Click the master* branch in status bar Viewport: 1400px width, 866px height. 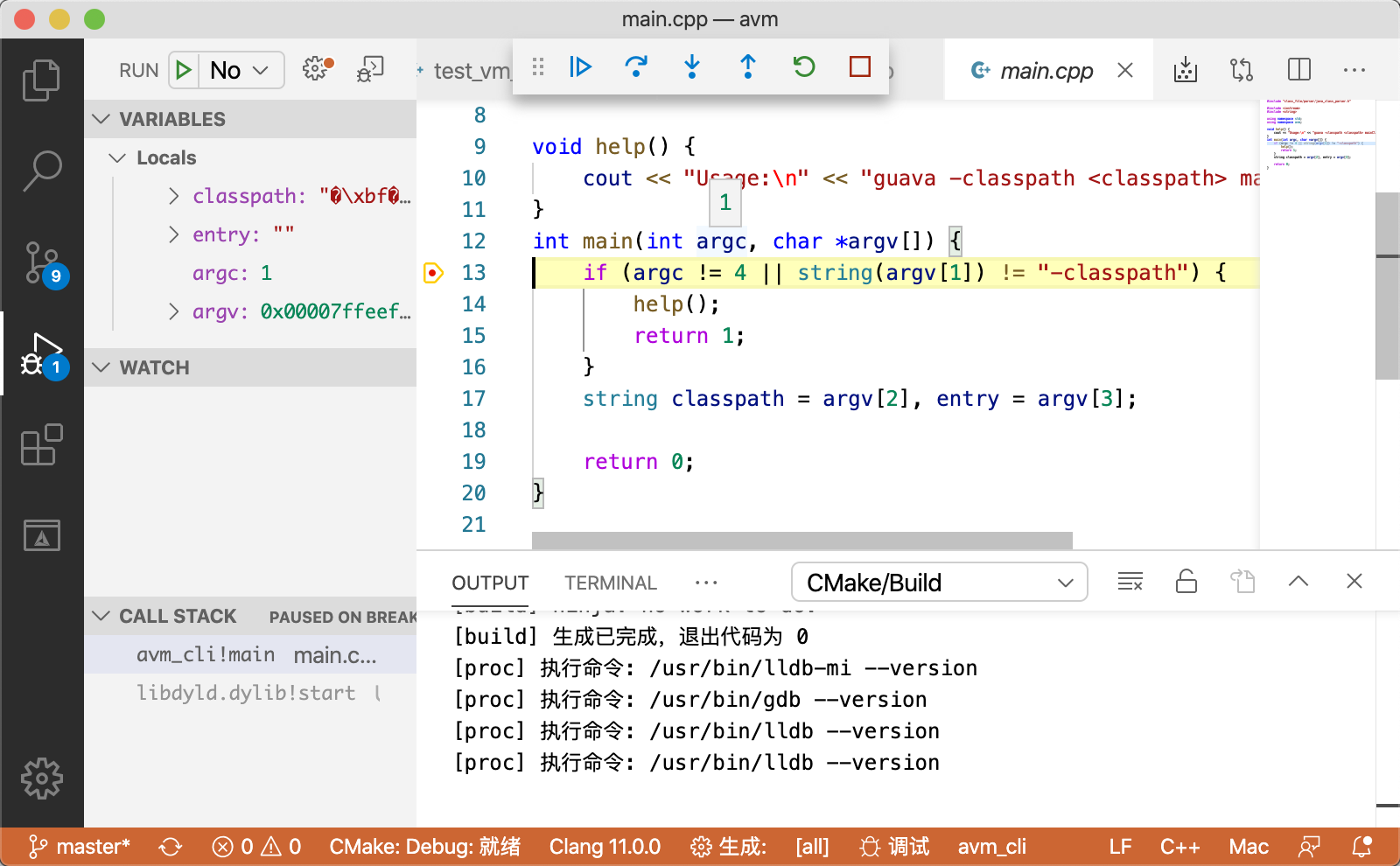click(80, 847)
